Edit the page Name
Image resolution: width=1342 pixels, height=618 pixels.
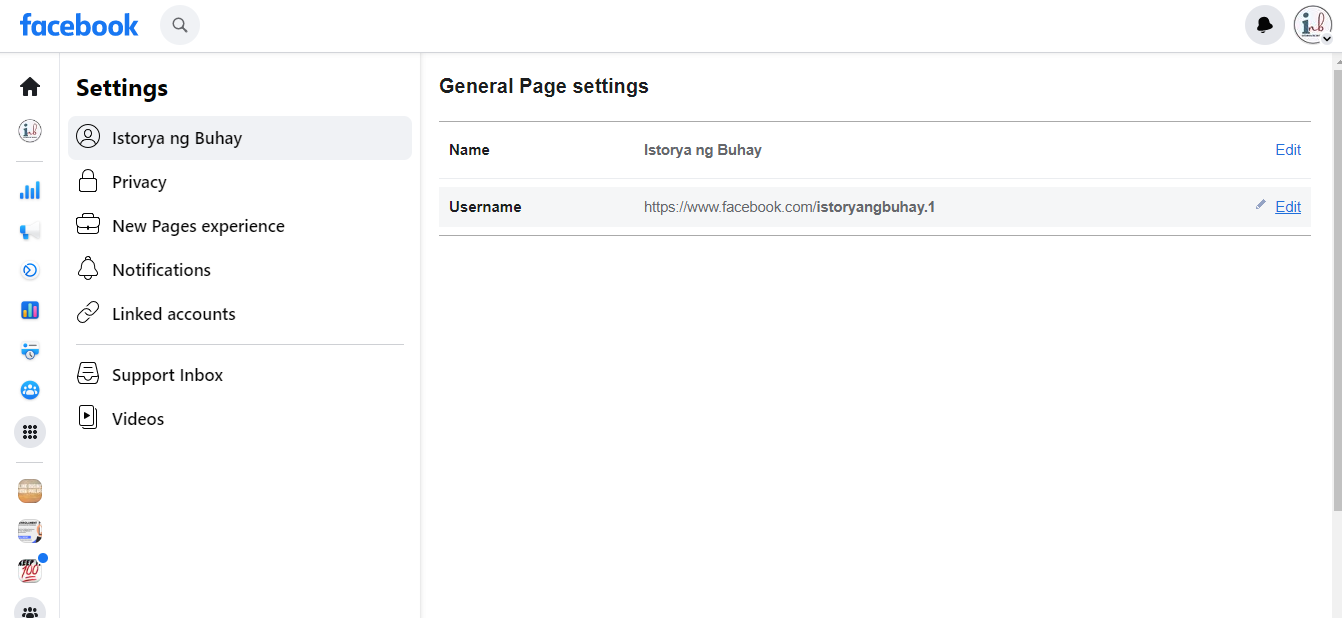(x=1288, y=150)
